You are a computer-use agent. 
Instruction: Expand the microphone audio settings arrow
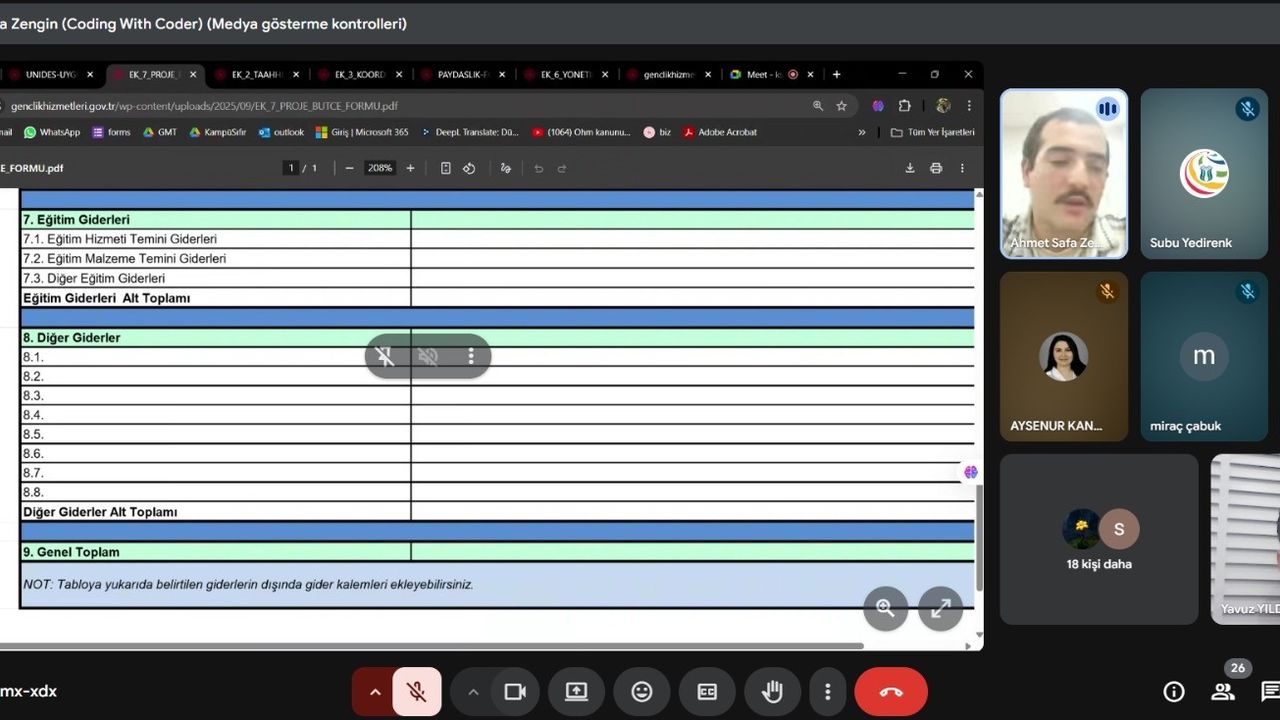(375, 692)
